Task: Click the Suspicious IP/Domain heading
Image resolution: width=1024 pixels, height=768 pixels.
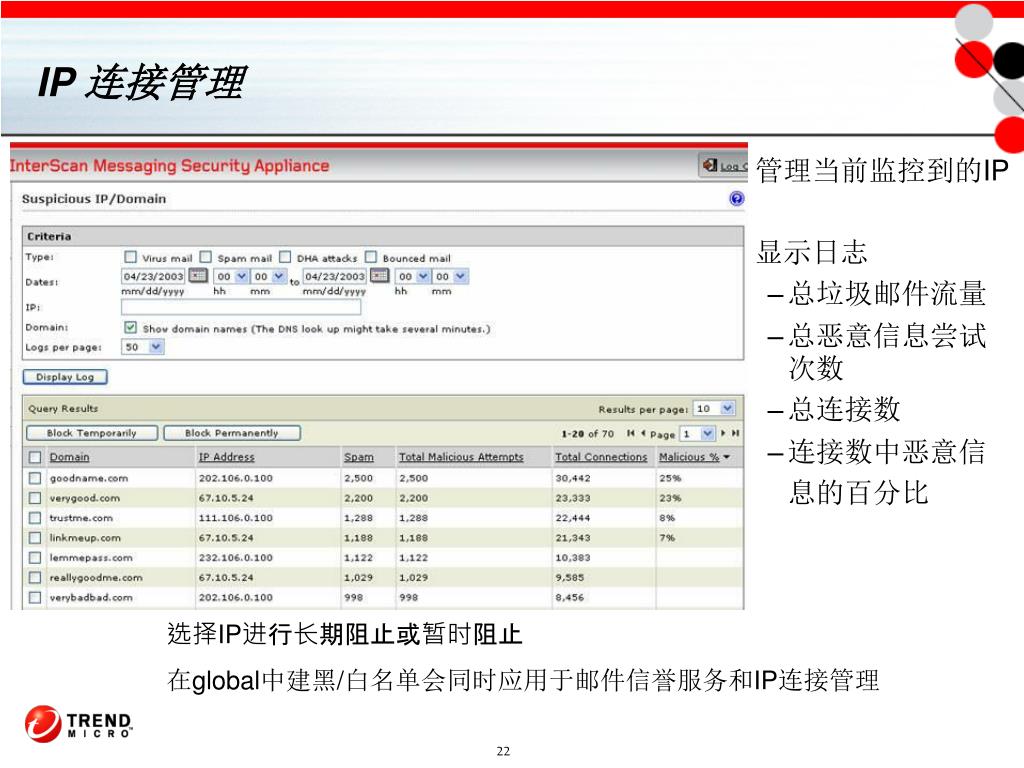Action: [94, 199]
